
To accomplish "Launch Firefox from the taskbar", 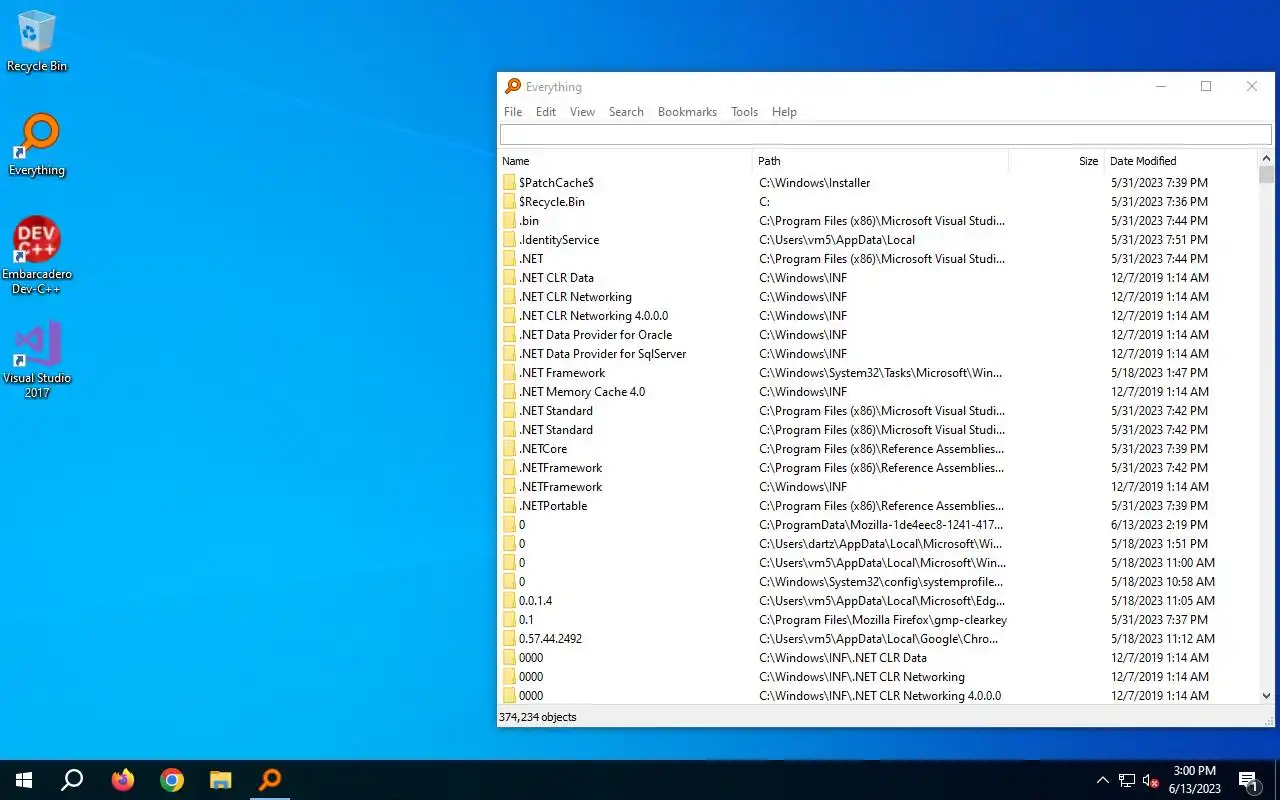I will point(122,780).
